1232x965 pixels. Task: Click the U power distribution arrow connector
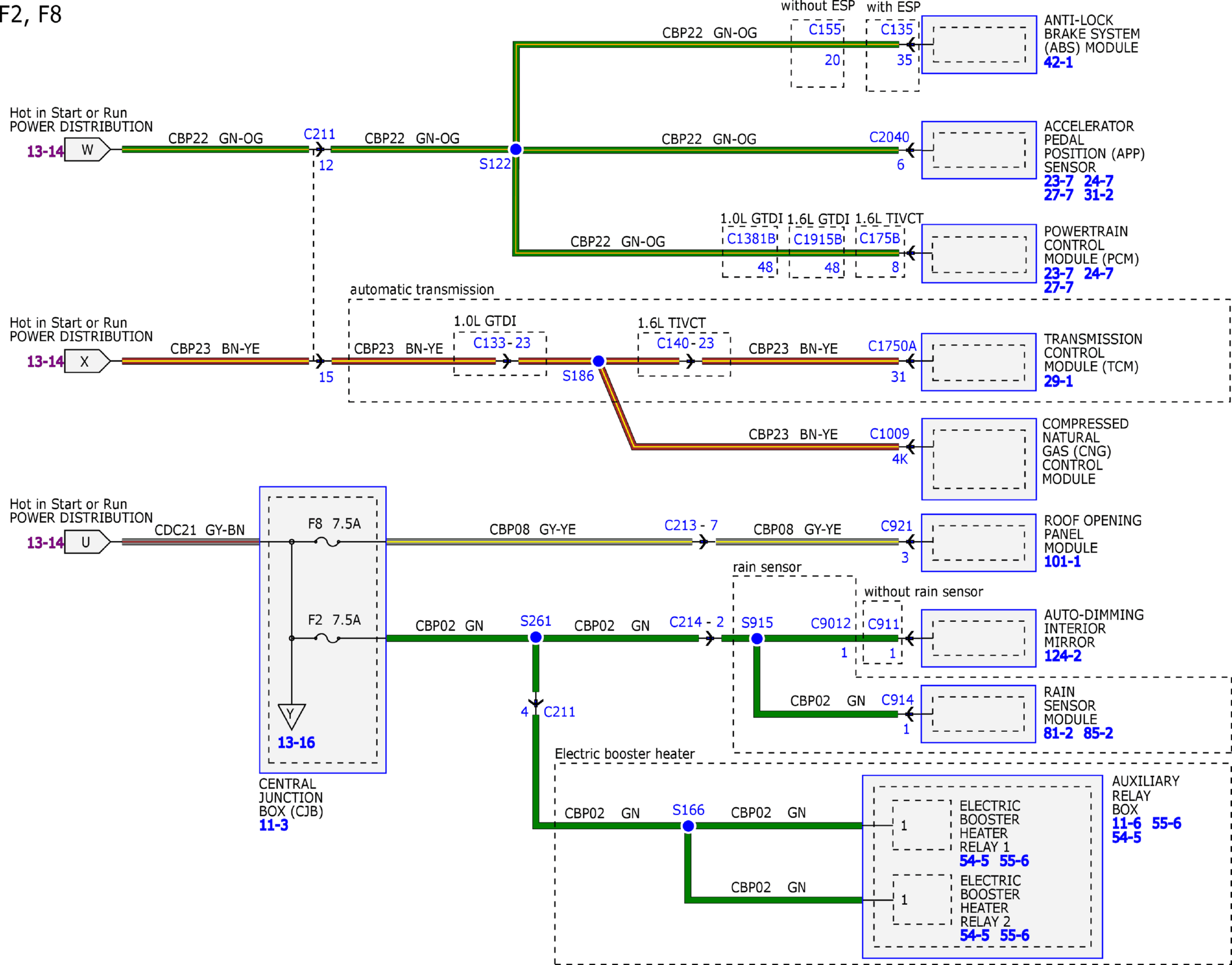click(x=87, y=542)
